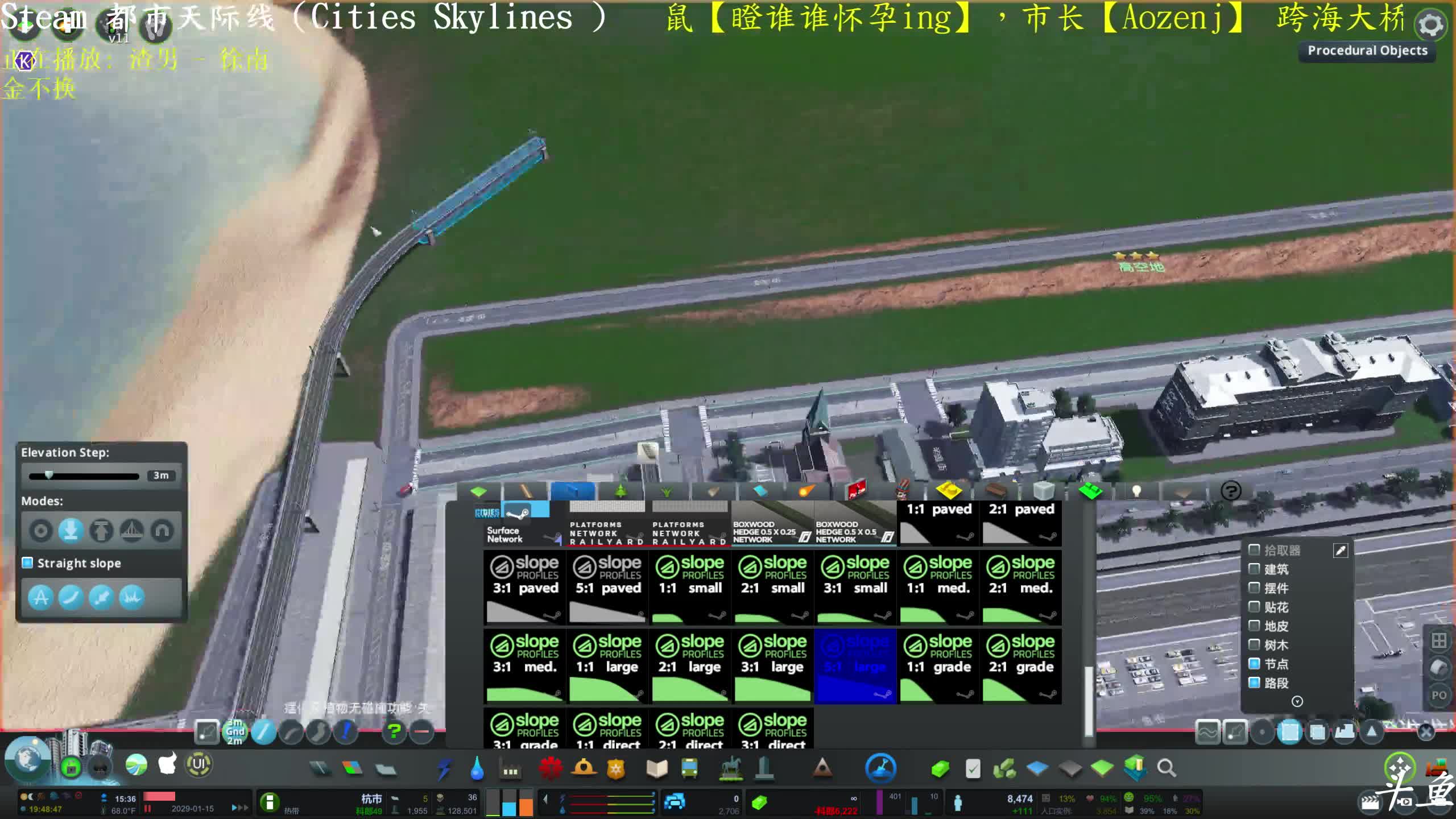Select the highlighted 5:1 large slope profile

855,666
